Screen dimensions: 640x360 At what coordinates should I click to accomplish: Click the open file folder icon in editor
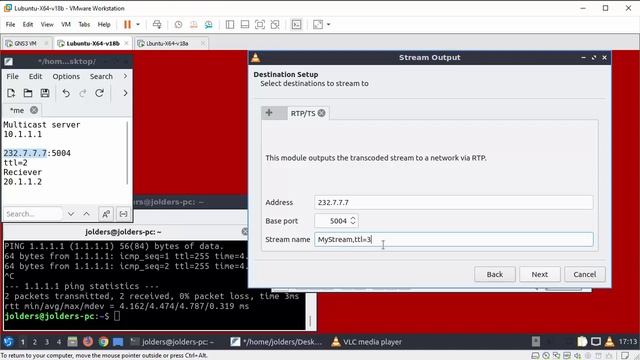click(28, 93)
